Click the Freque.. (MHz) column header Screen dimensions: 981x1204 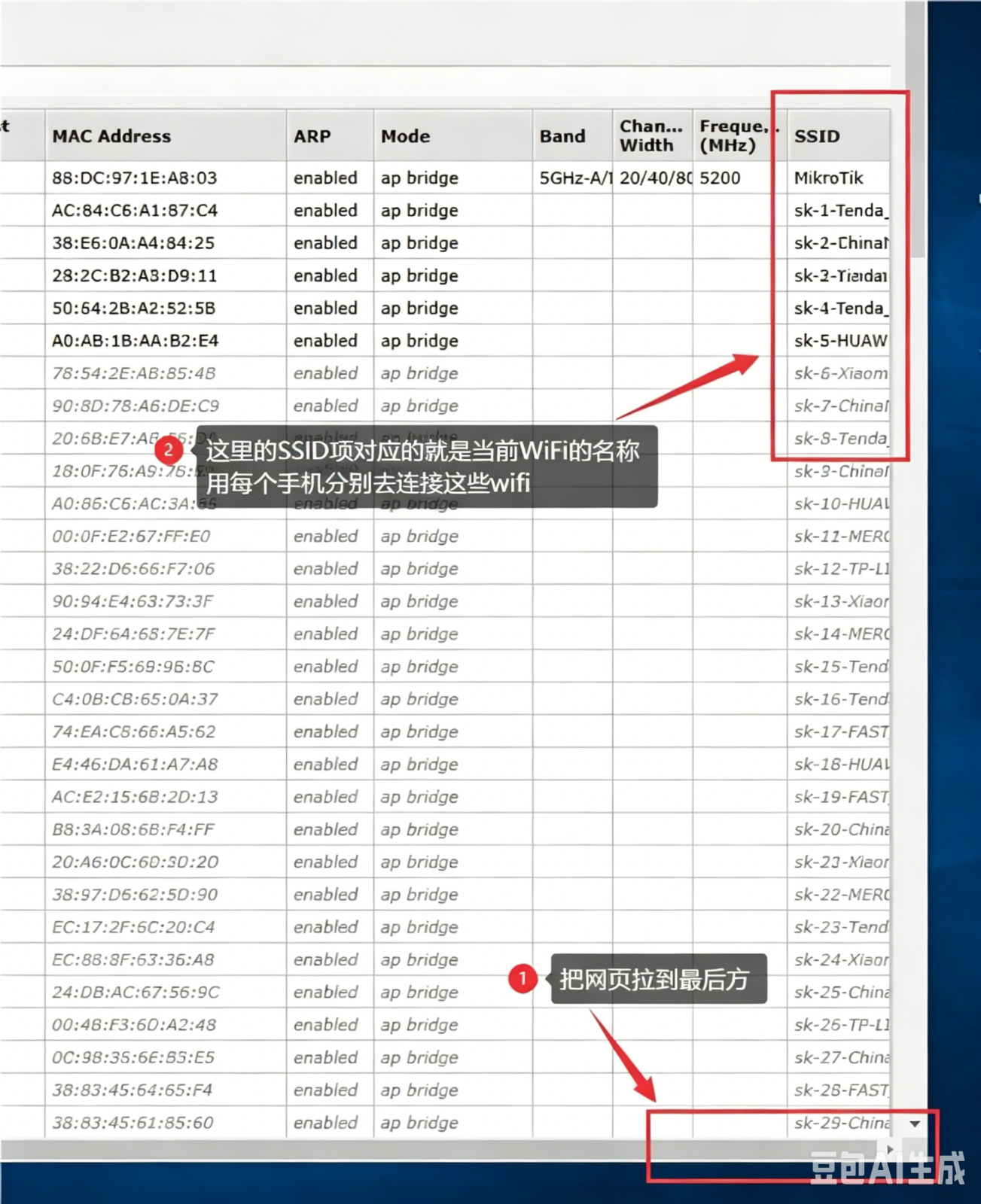pyautogui.click(x=740, y=135)
